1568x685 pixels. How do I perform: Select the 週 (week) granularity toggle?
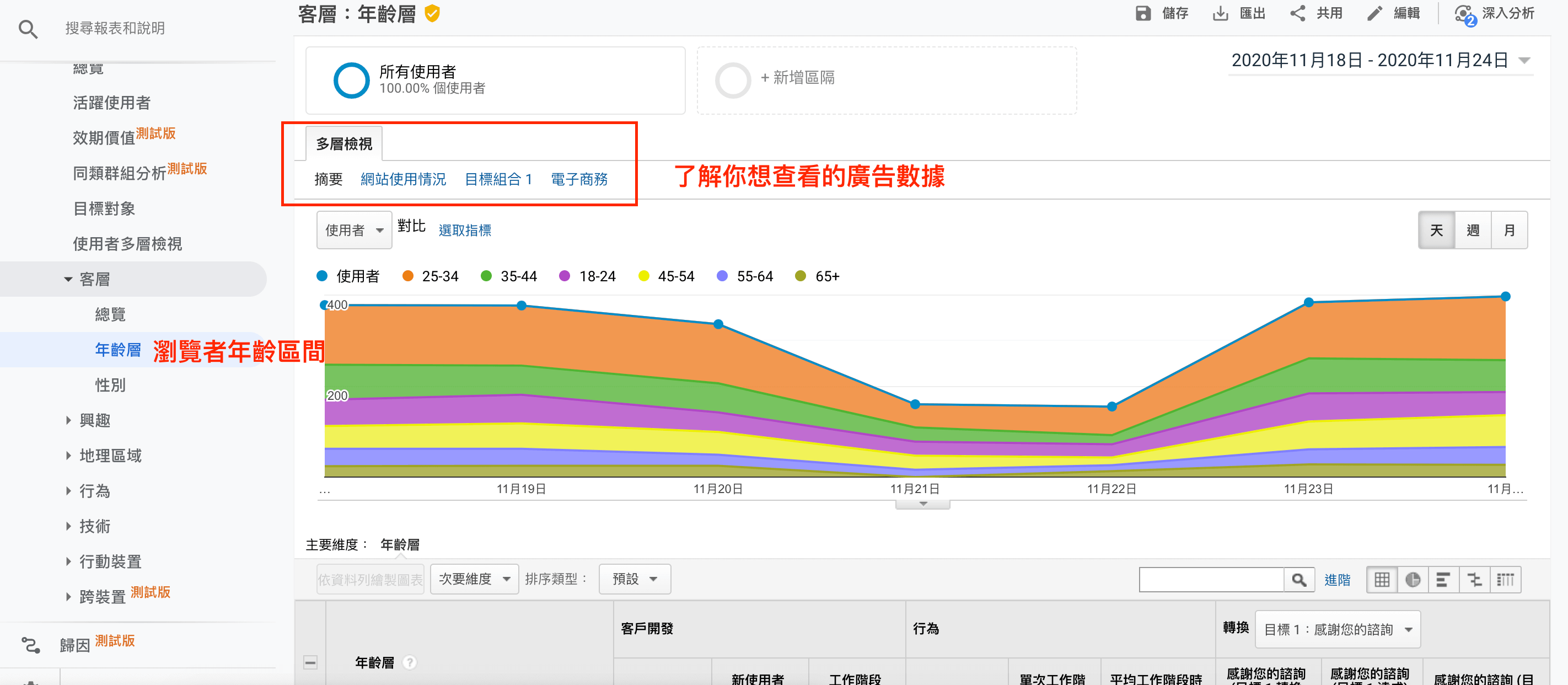point(1473,230)
